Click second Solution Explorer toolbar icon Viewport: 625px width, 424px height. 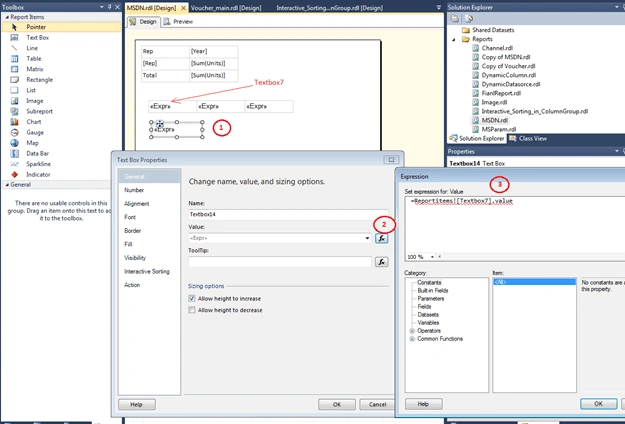469,19
